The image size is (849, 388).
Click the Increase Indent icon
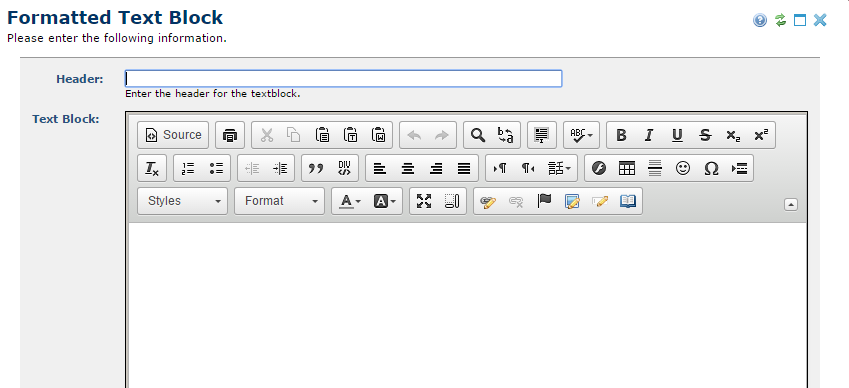point(280,168)
